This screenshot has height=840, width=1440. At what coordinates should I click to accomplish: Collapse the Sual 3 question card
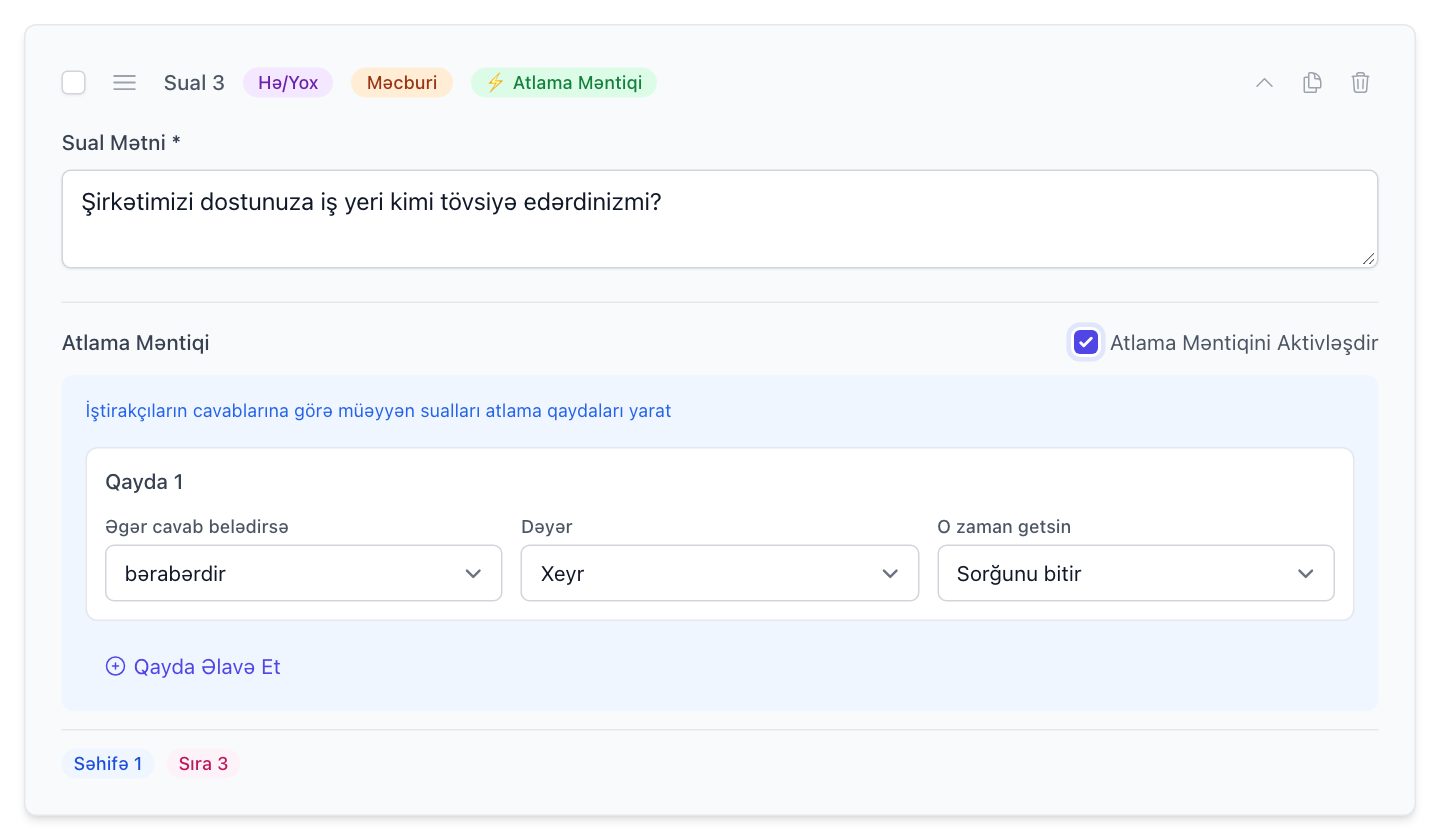[x=1264, y=83]
